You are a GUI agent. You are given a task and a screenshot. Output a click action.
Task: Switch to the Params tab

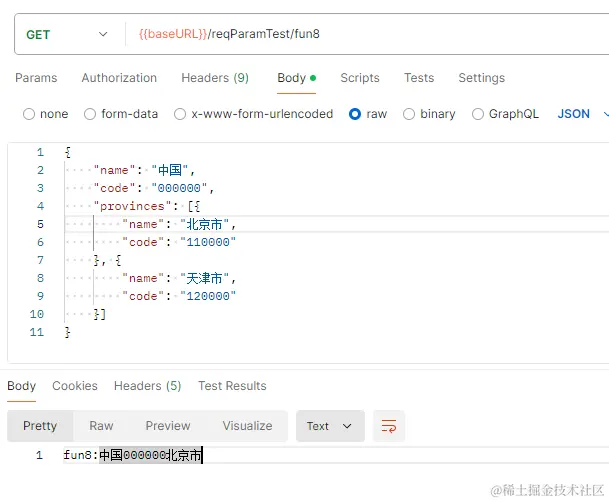[x=36, y=78]
